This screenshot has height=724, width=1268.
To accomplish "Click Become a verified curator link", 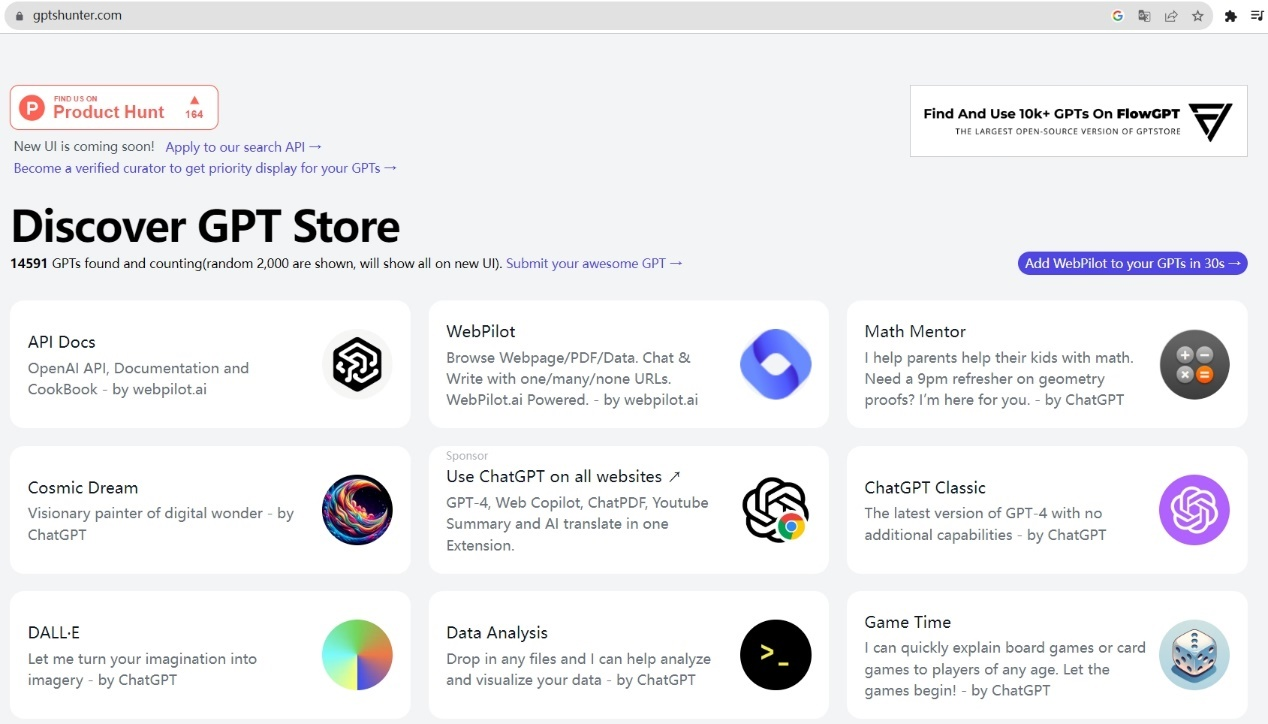I will (x=205, y=168).
